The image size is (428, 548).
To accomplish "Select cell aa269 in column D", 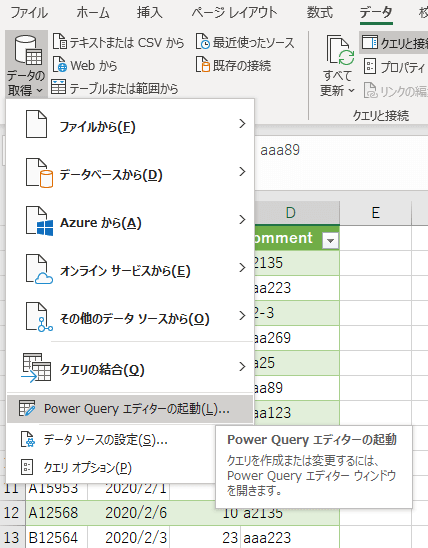I will (x=297, y=338).
